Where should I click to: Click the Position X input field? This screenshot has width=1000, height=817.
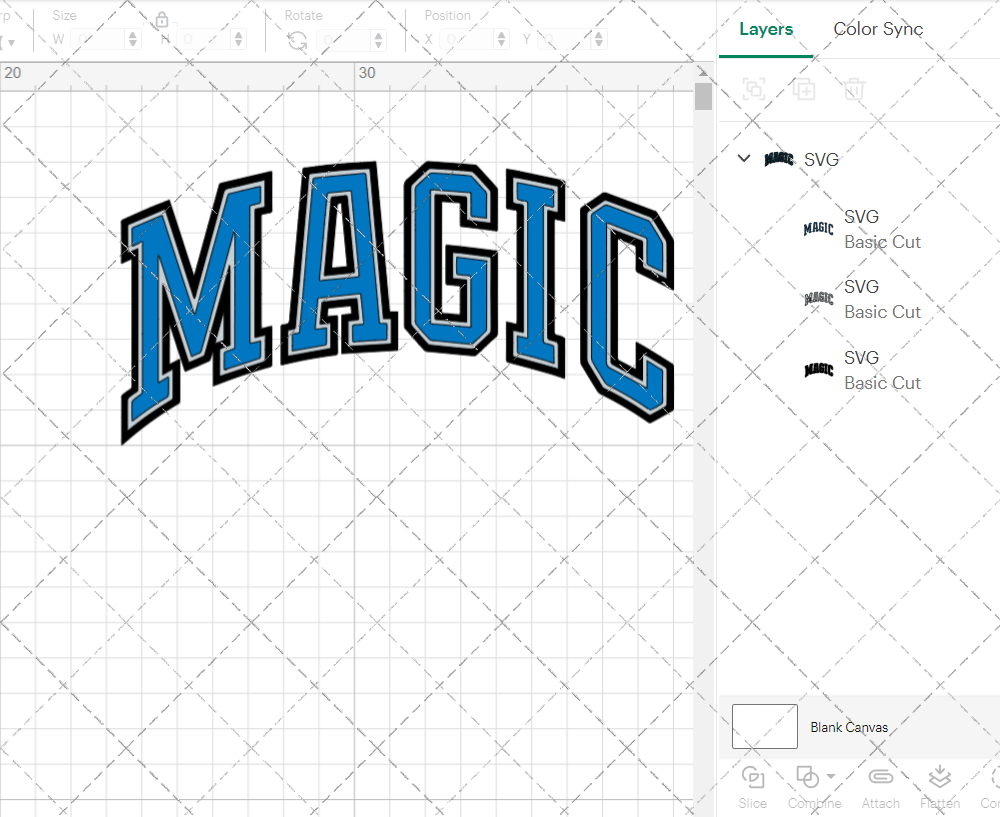467,40
